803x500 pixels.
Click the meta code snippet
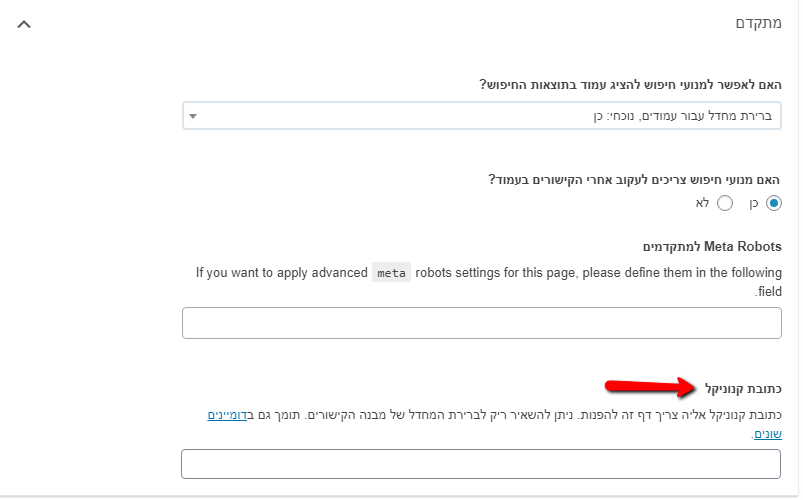point(391,272)
